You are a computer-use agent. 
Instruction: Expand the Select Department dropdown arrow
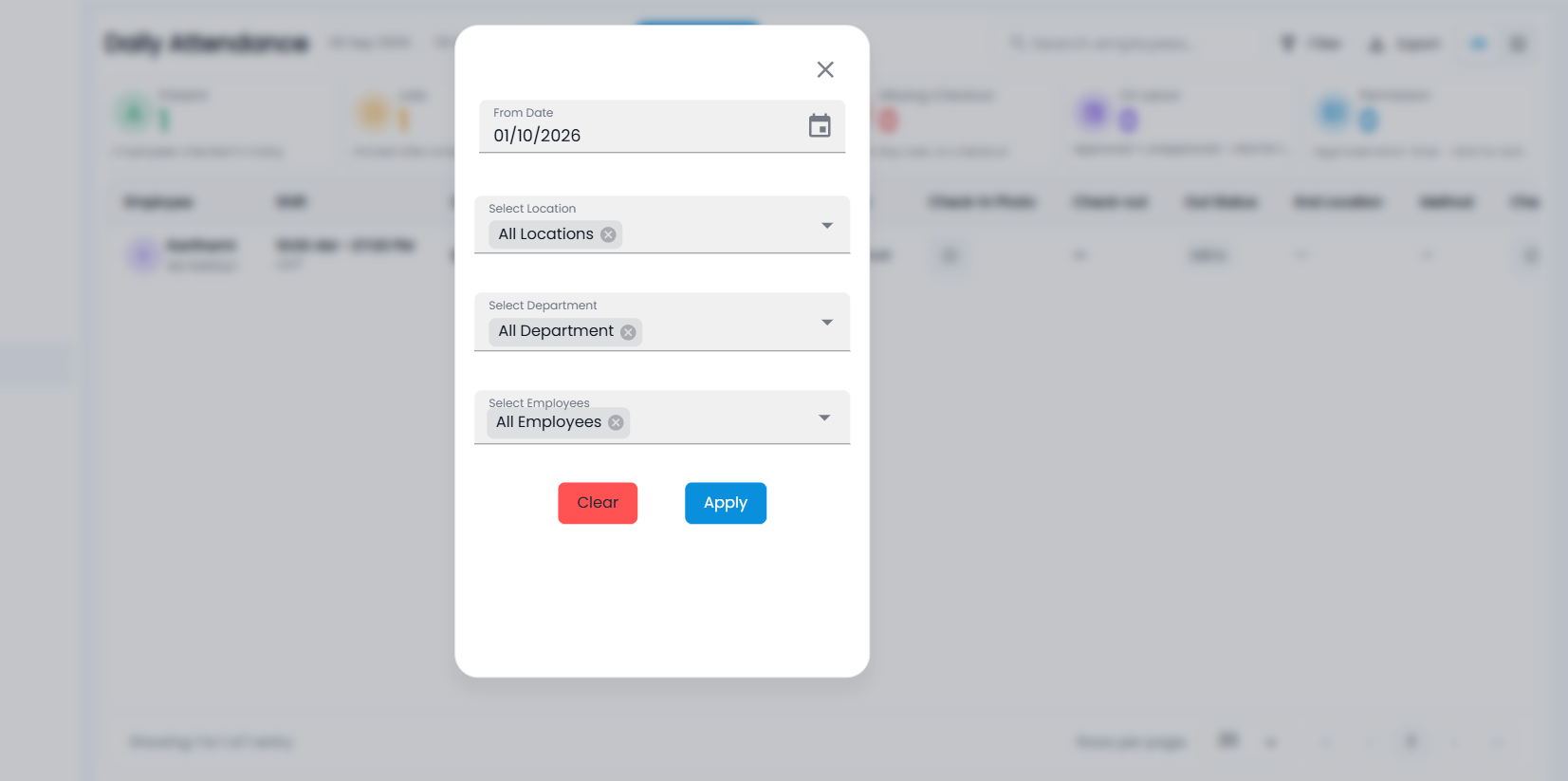click(827, 323)
